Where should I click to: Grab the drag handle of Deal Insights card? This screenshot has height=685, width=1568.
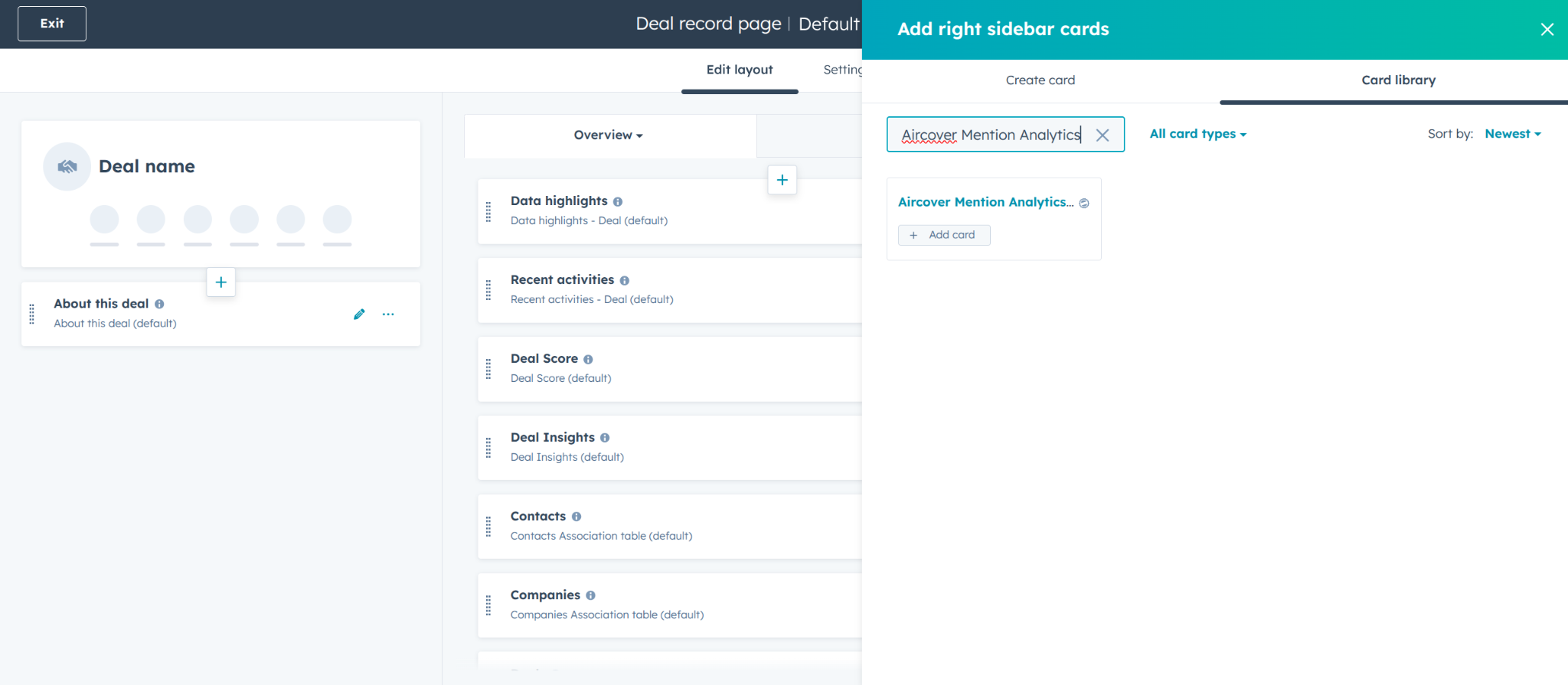point(488,449)
